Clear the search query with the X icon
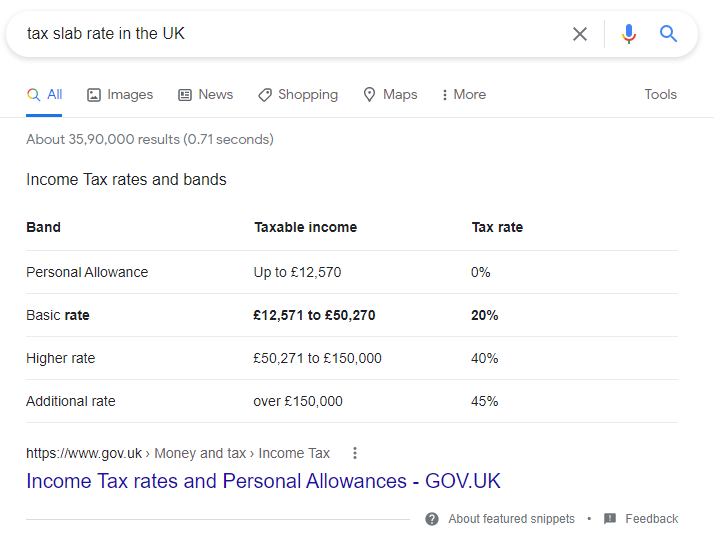This screenshot has width=714, height=548. click(x=580, y=34)
